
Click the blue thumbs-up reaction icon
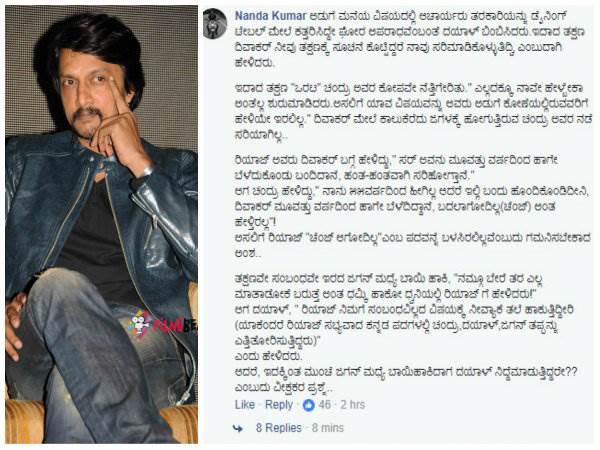308,405
